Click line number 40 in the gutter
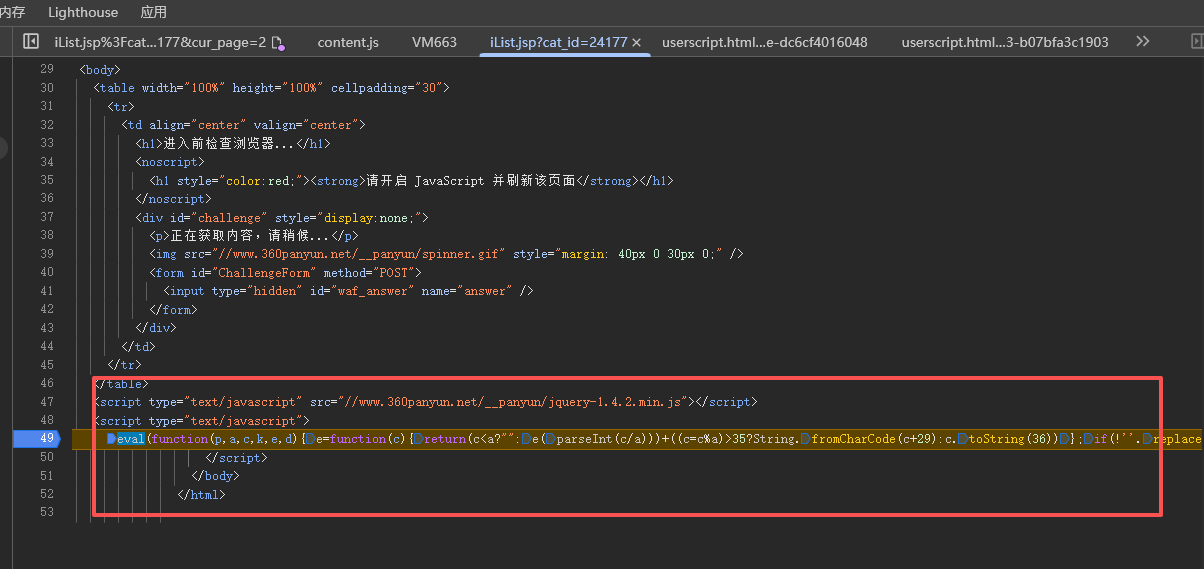 click(x=47, y=273)
